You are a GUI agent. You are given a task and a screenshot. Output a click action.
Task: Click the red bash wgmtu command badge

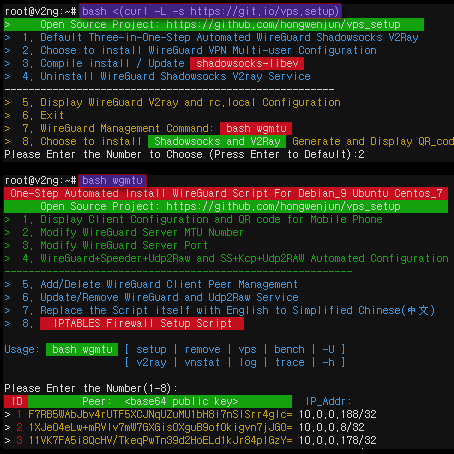click(256, 128)
